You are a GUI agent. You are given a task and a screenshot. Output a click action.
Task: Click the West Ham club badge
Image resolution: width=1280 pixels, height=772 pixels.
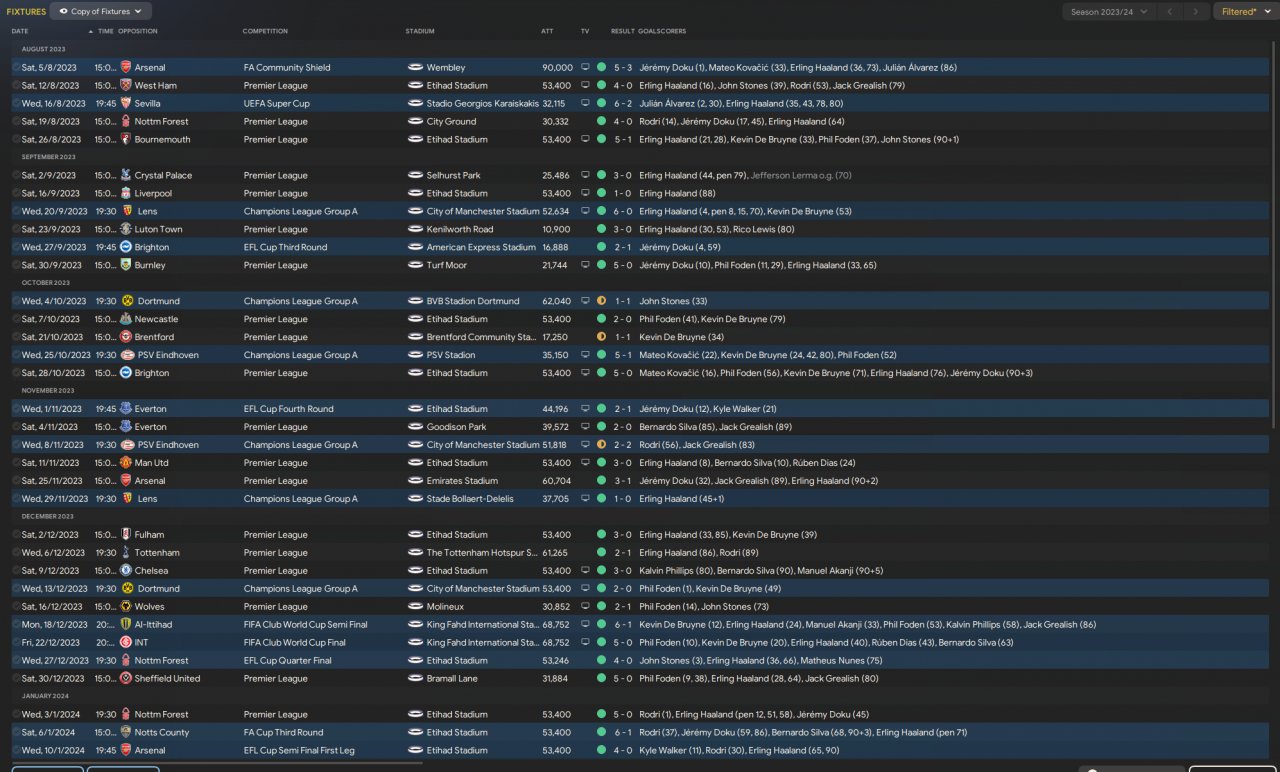tap(126, 86)
